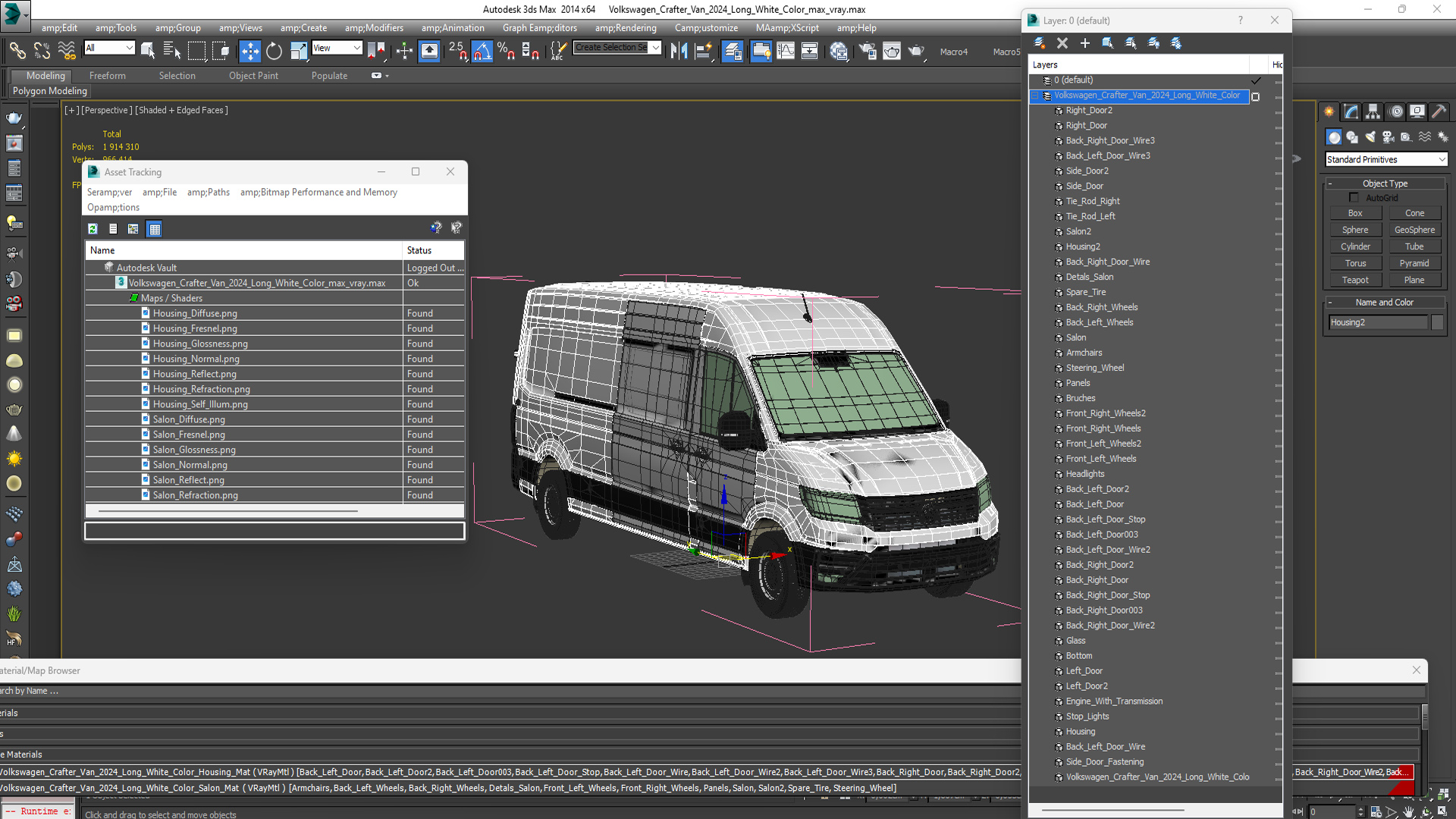Image resolution: width=1456 pixels, height=819 pixels.
Task: Open the Hierarchy panel tab
Action: [x=1373, y=111]
